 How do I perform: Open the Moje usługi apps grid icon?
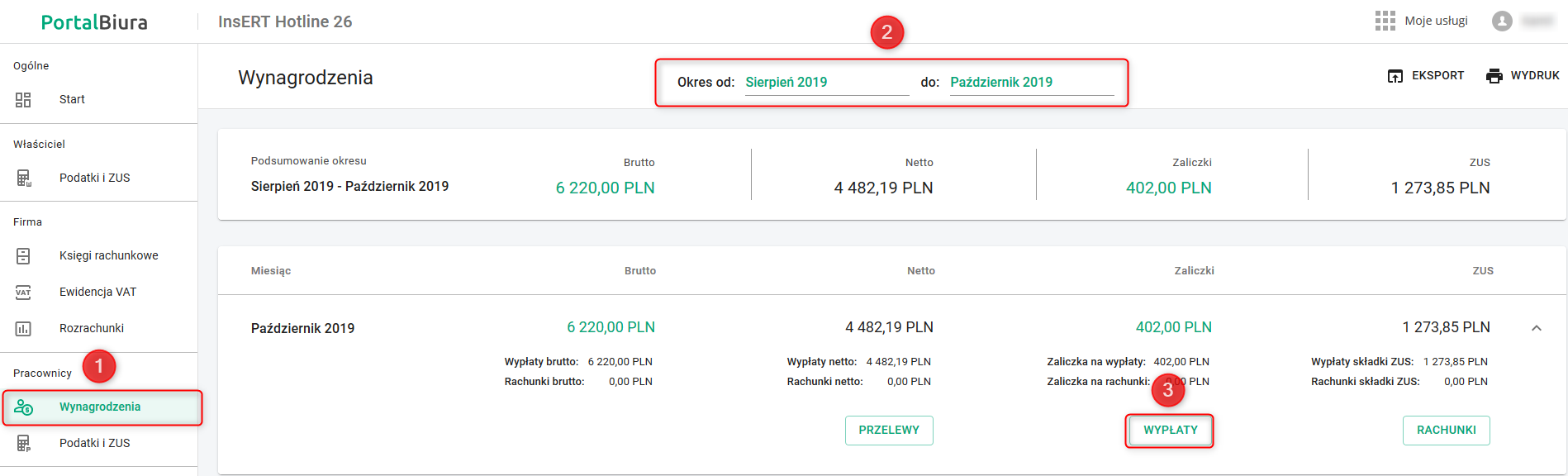(1385, 21)
